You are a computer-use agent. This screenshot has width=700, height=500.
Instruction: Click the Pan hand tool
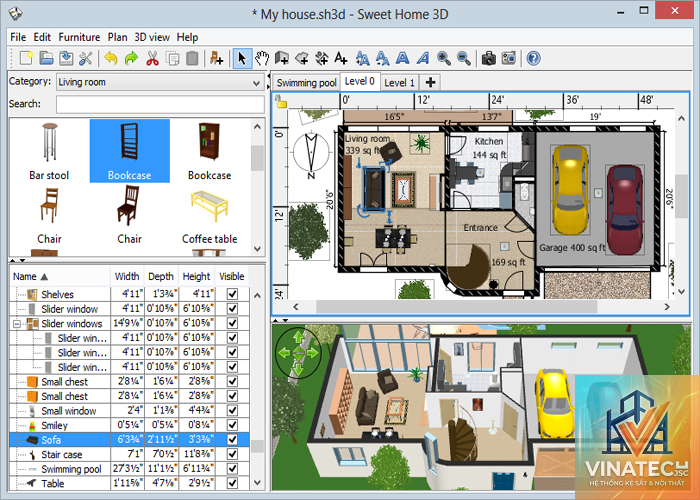262,58
